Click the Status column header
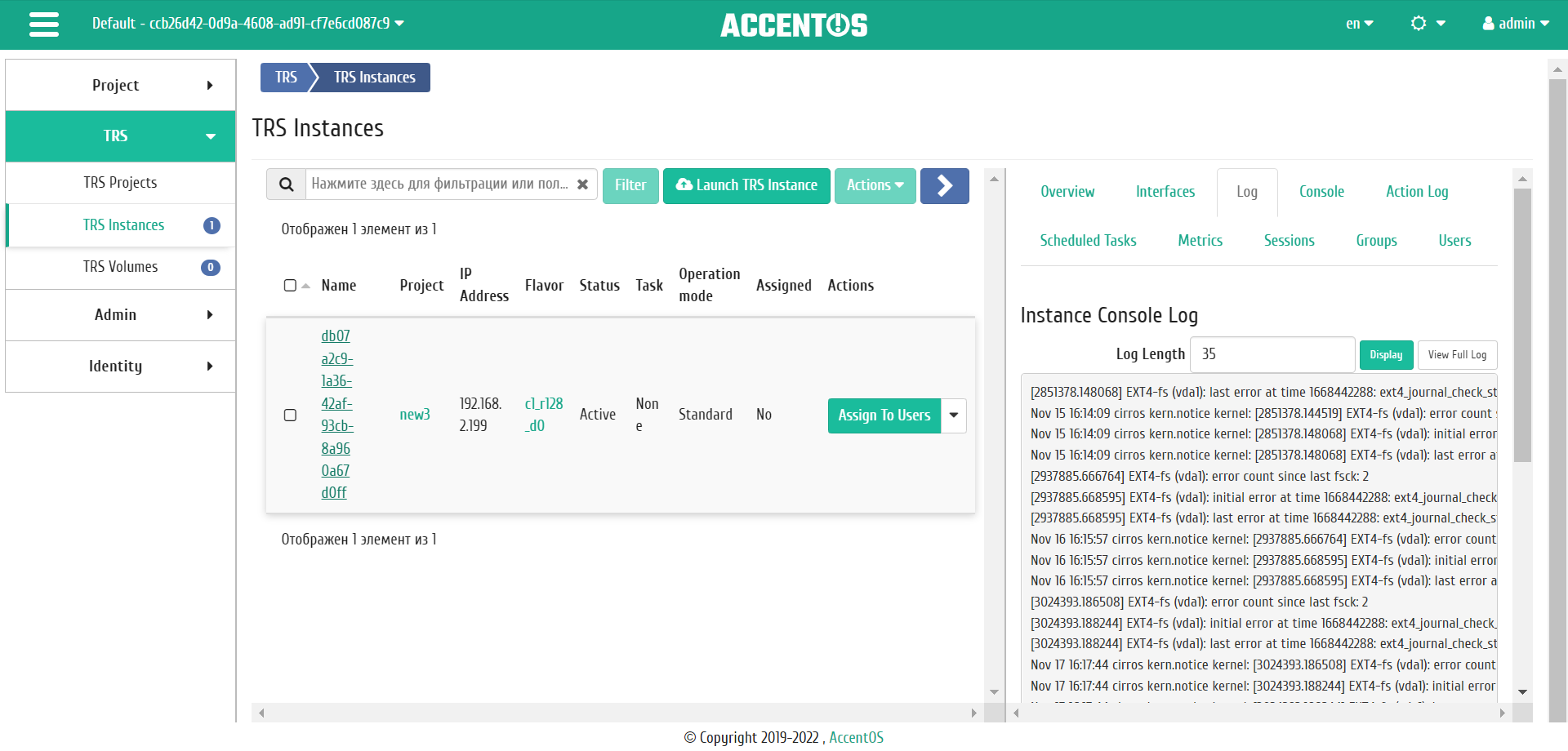 click(599, 286)
